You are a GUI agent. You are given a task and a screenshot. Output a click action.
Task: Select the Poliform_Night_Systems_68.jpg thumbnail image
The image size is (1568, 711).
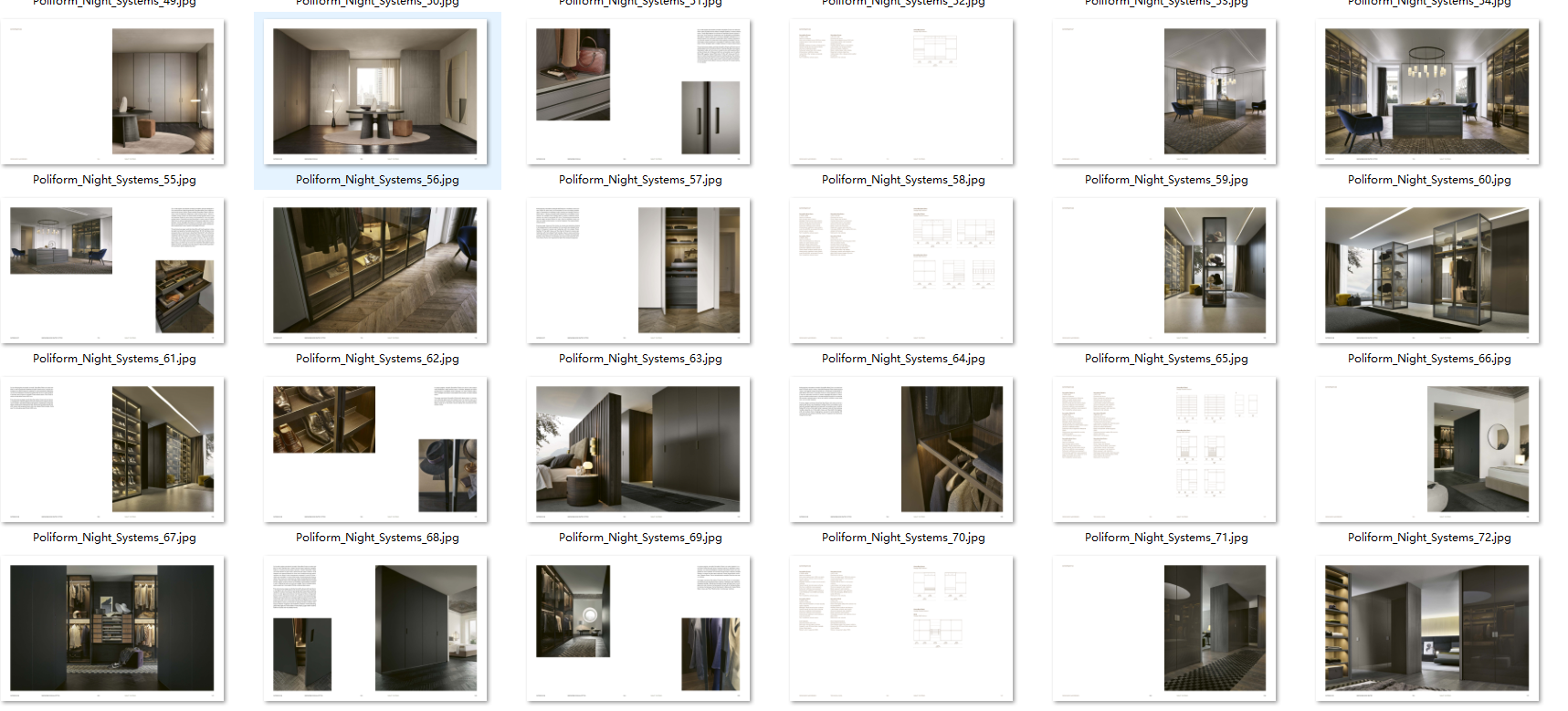point(375,449)
